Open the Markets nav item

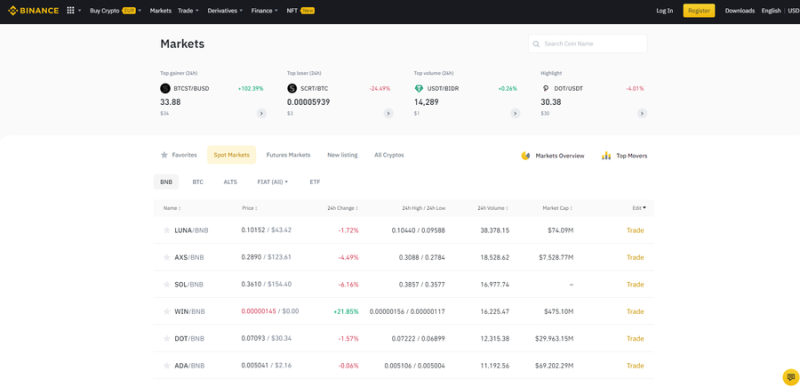point(161,10)
